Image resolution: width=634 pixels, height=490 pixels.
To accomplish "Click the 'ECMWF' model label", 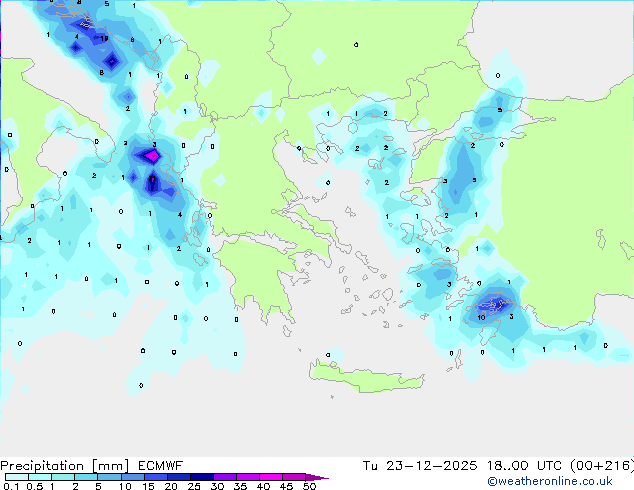I will click(x=161, y=466).
